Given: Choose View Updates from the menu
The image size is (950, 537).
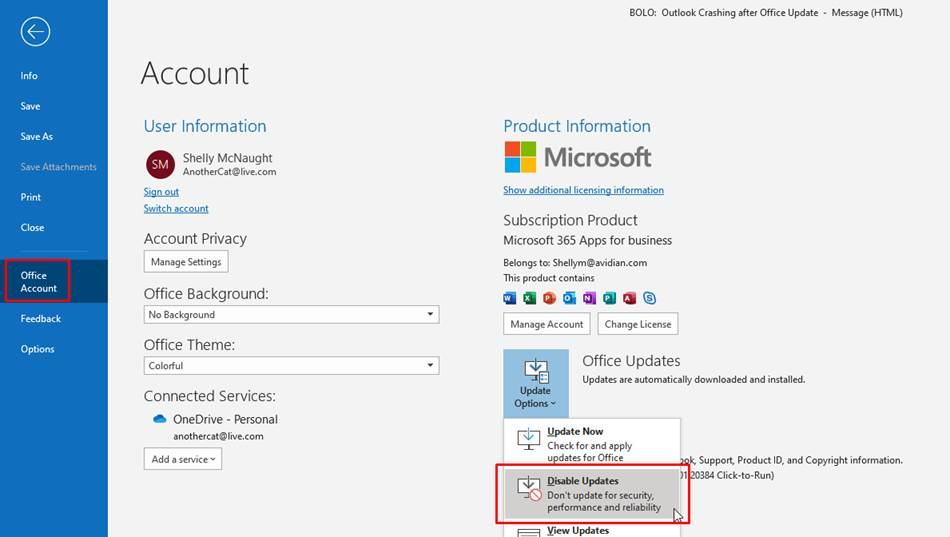Looking at the screenshot, I should click(591, 530).
